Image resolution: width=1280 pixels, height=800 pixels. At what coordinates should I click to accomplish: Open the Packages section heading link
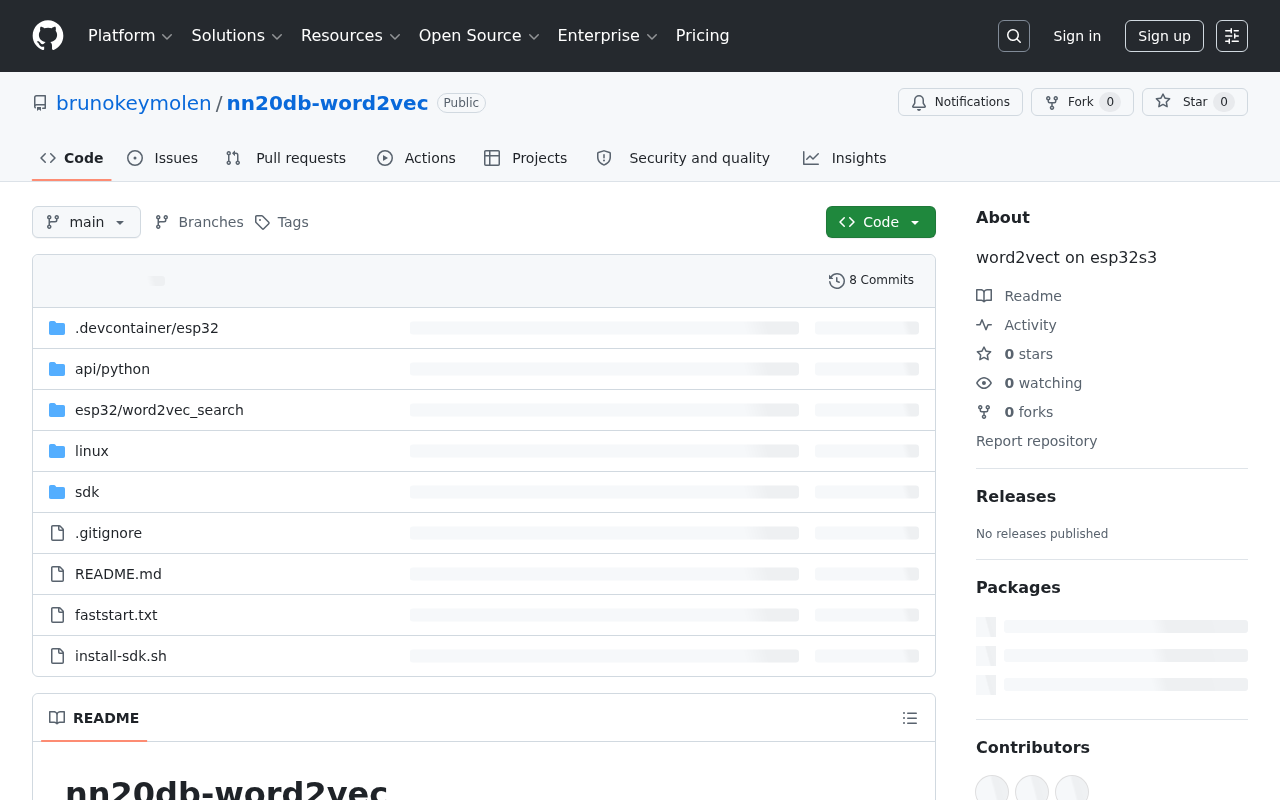(1018, 587)
